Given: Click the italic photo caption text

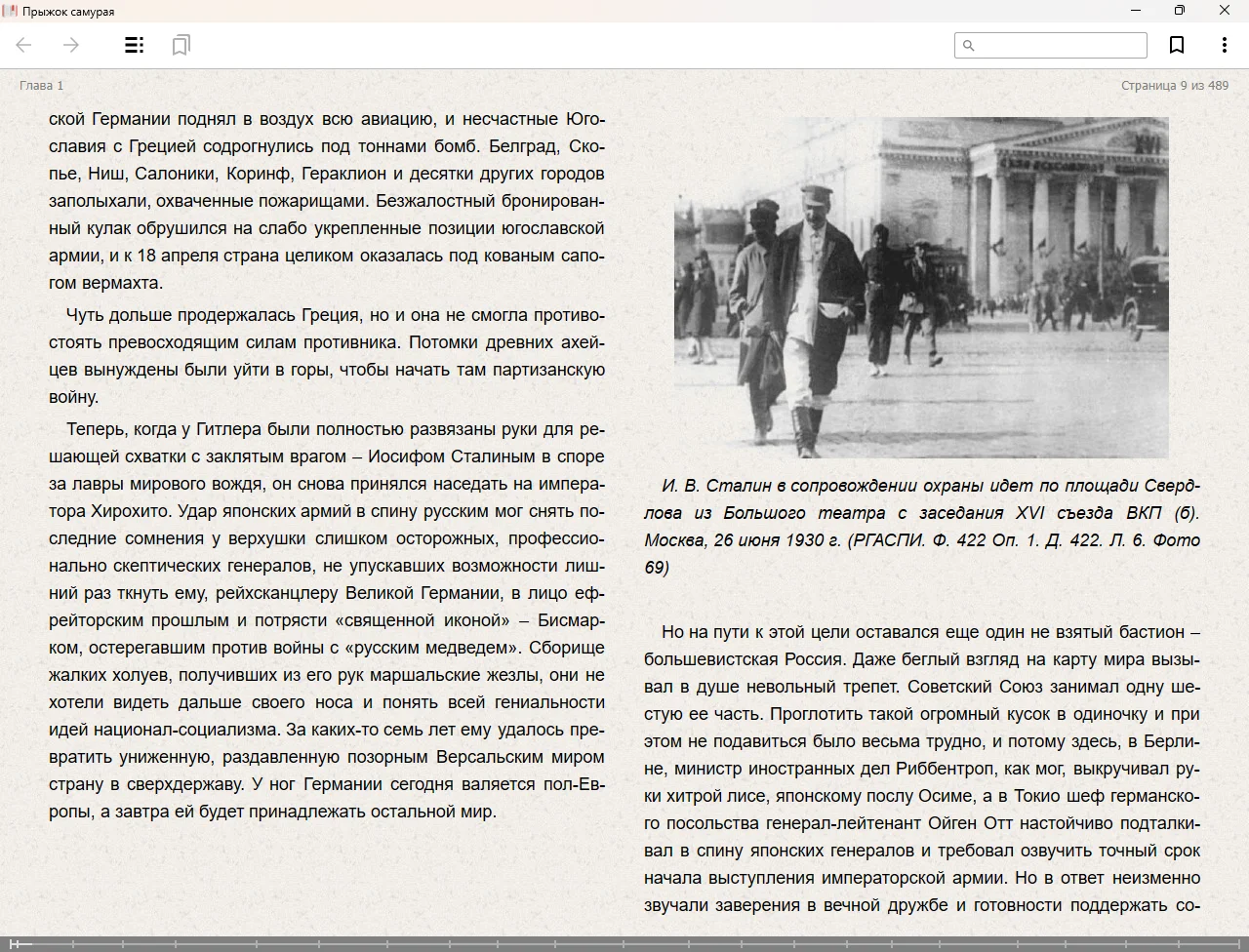Looking at the screenshot, I should coord(921,526).
